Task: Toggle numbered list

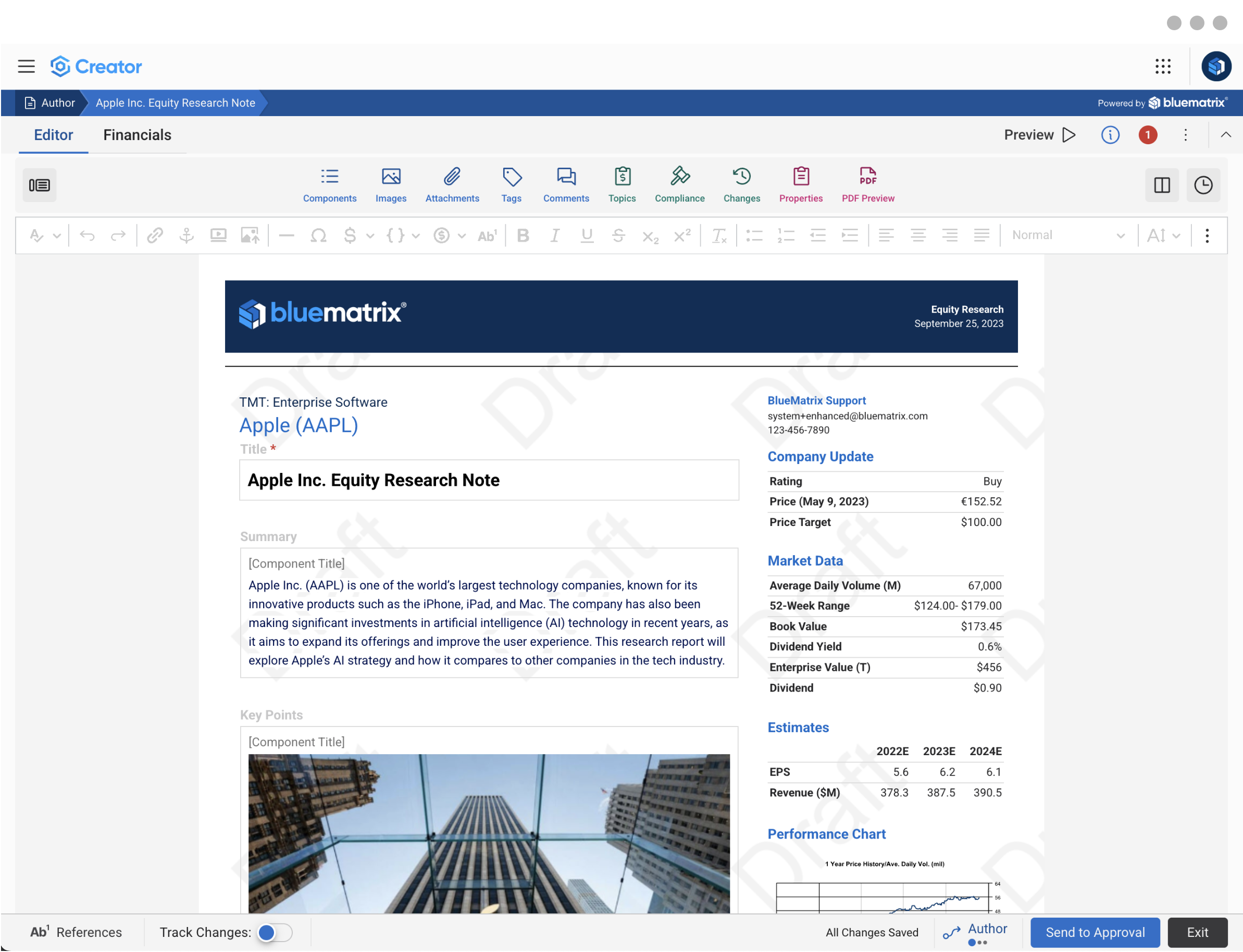Action: 786,235
